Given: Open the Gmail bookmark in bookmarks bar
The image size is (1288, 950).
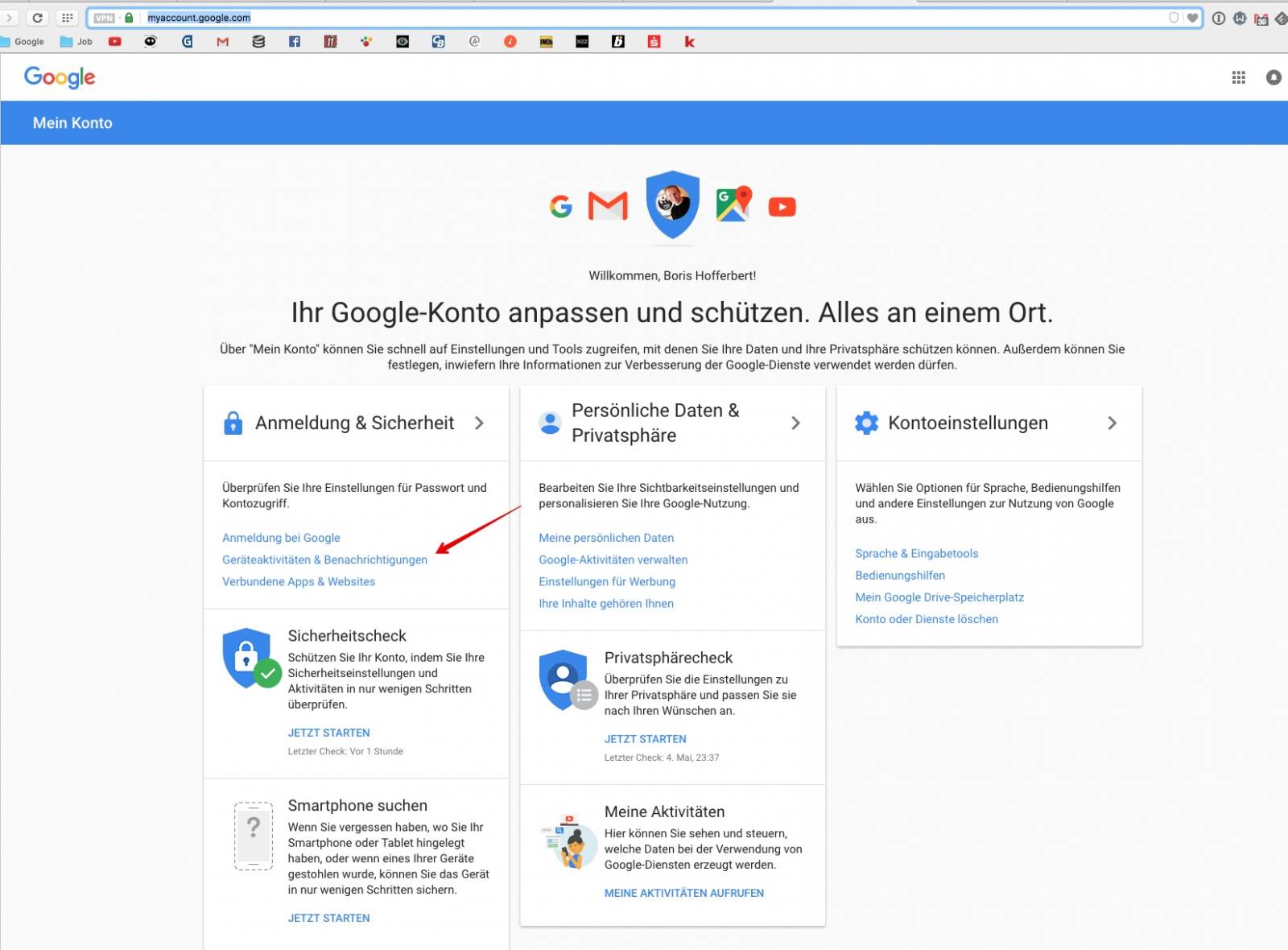Looking at the screenshot, I should (223, 42).
